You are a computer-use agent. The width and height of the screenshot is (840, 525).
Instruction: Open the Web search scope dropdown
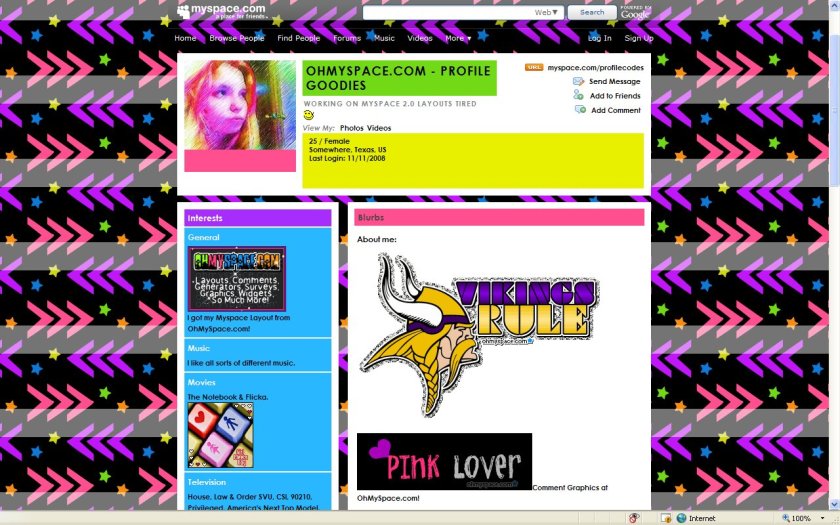coord(546,12)
